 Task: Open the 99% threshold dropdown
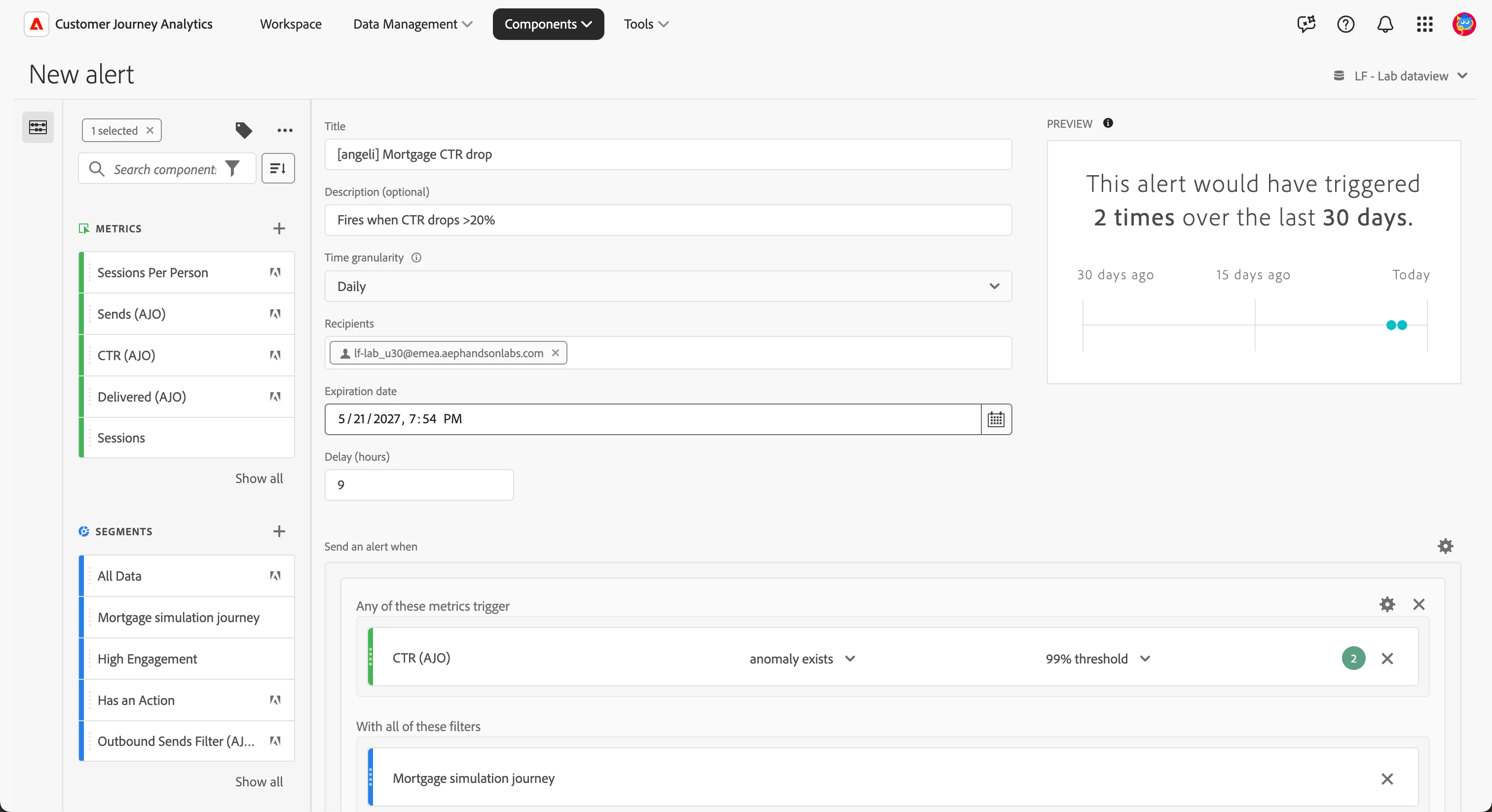pyautogui.click(x=1098, y=659)
